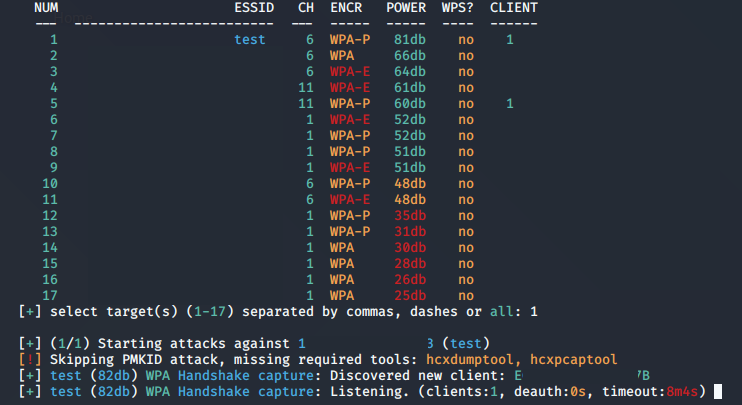Click the 25db power value
Screen dimensions: 742x405
(410, 296)
